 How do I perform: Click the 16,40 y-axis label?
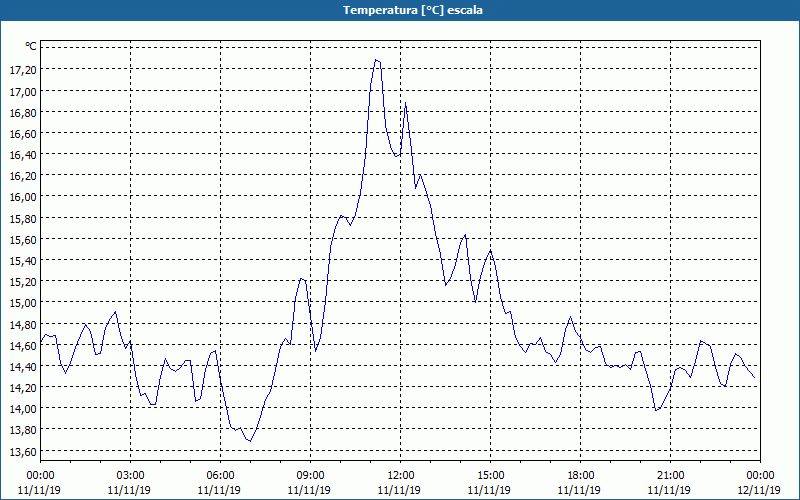[23, 155]
